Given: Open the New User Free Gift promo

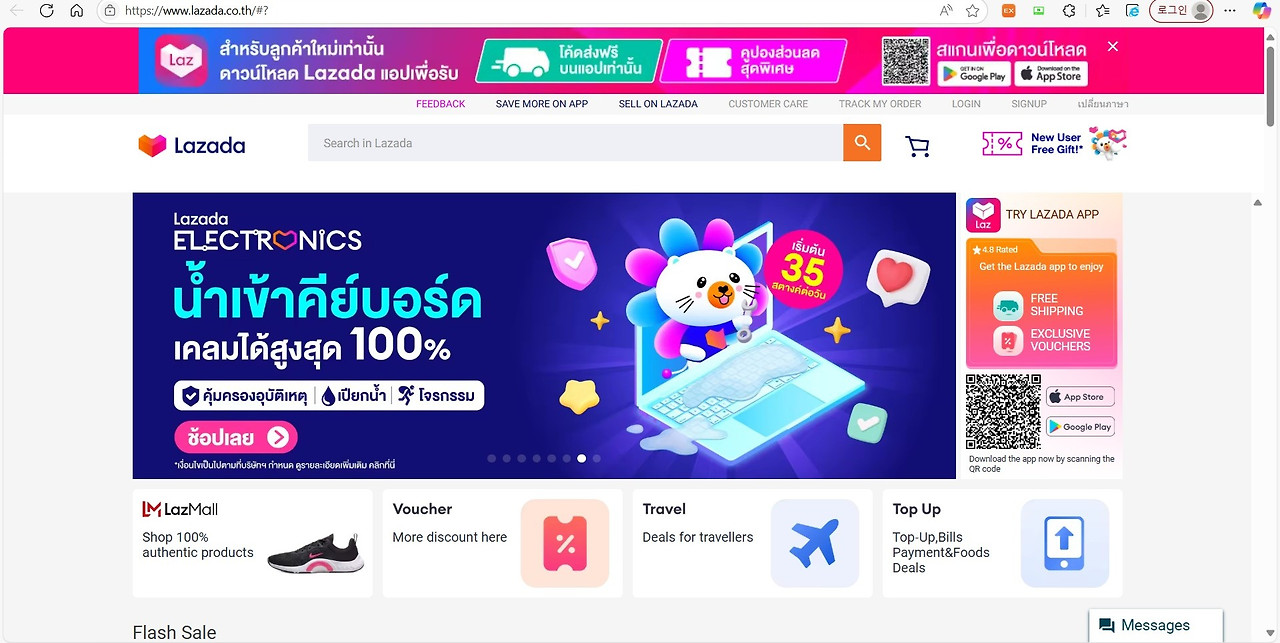Looking at the screenshot, I should click(x=1054, y=144).
